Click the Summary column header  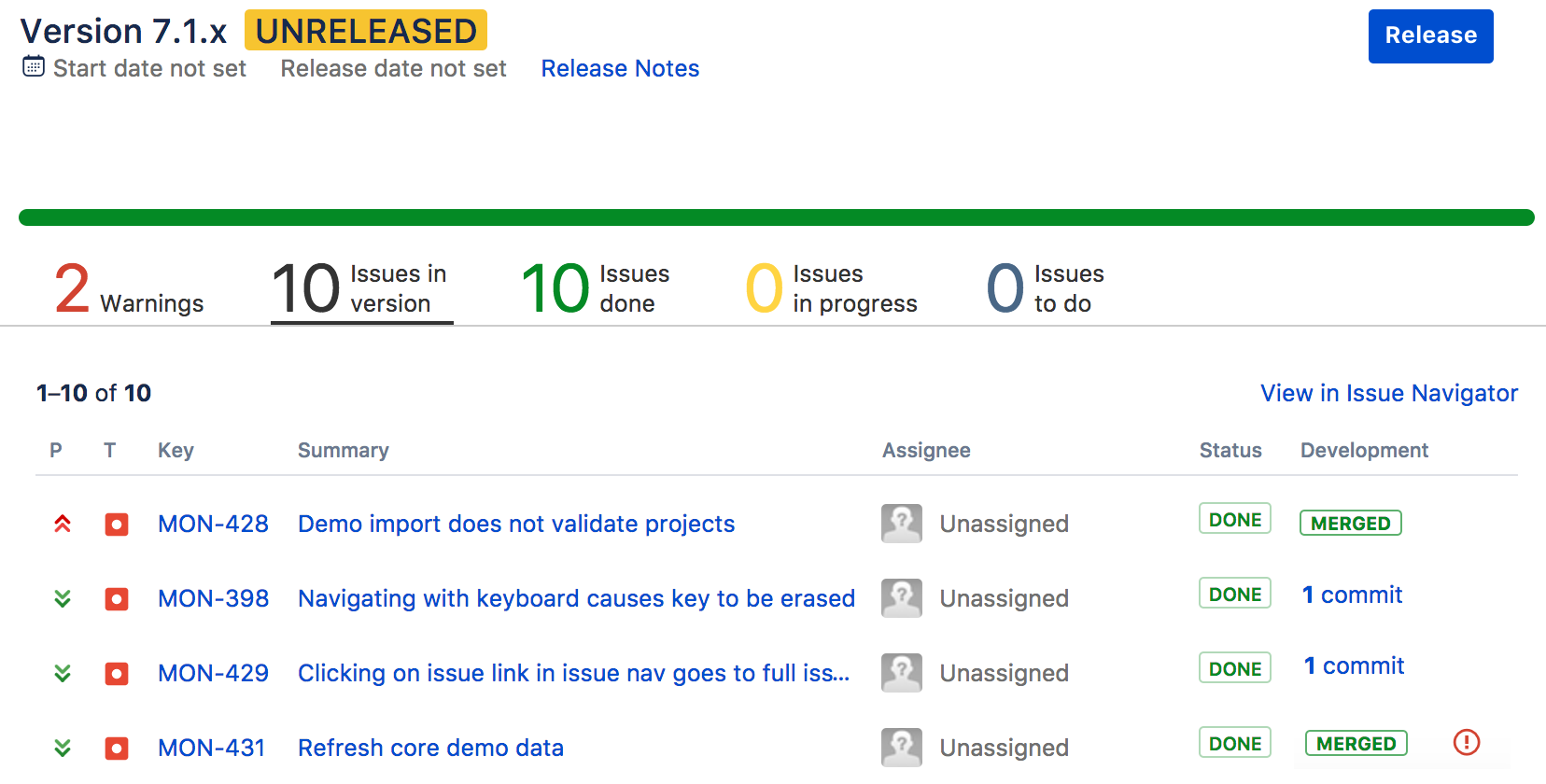point(343,450)
